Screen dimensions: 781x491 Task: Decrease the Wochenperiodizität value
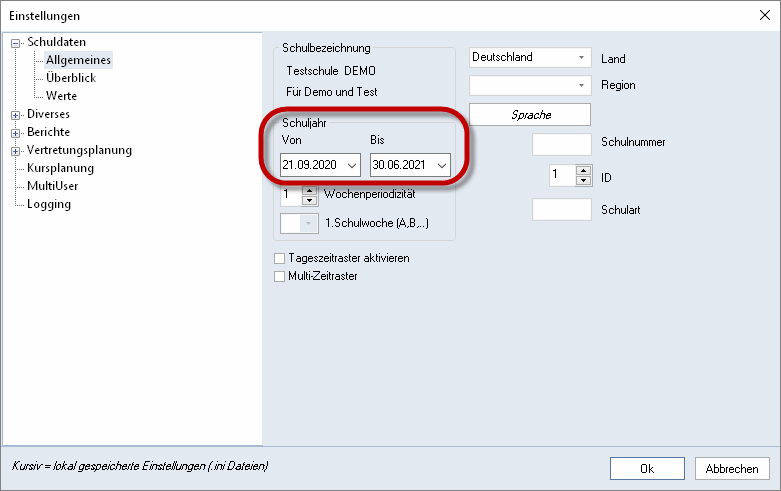point(309,200)
